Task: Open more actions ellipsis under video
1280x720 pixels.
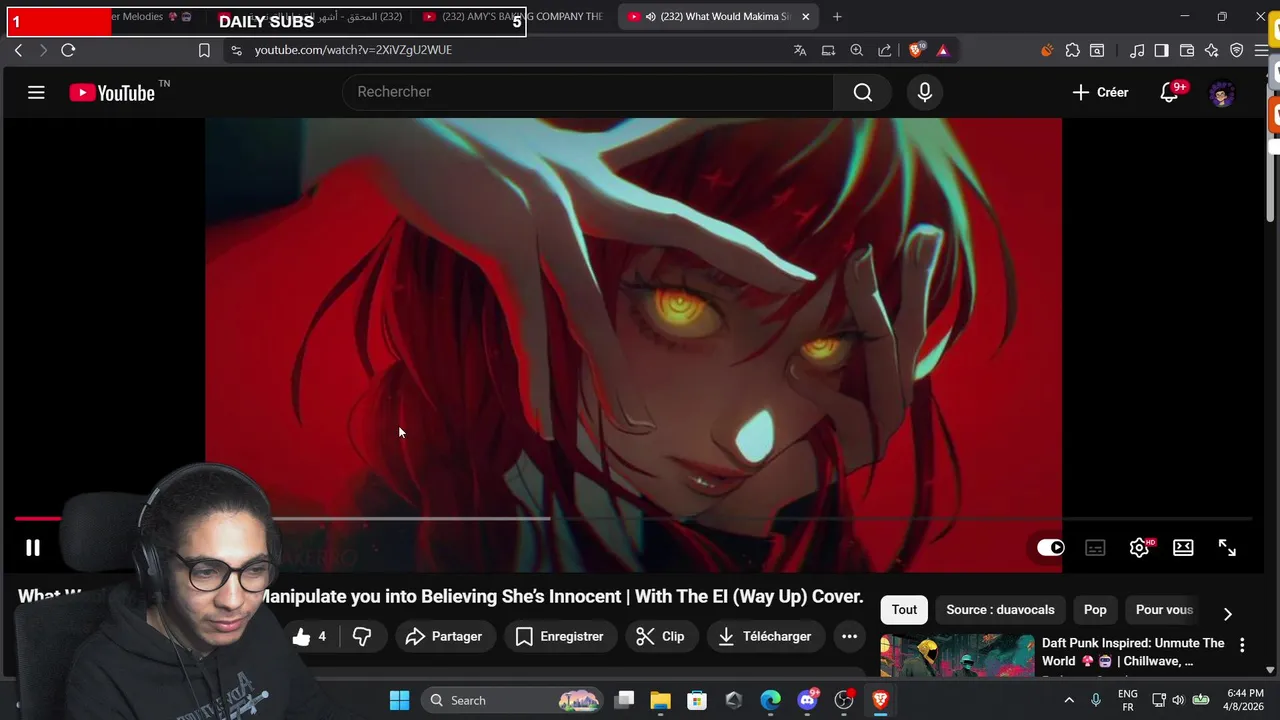Action: [849, 636]
